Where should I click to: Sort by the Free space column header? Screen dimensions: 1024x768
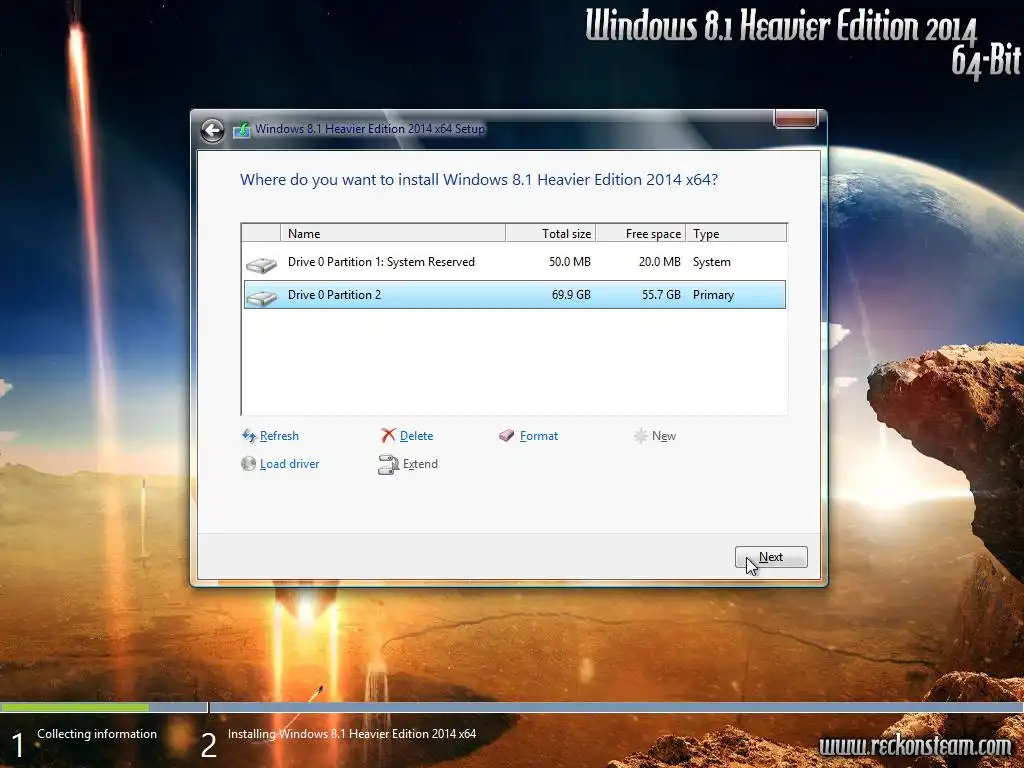641,233
